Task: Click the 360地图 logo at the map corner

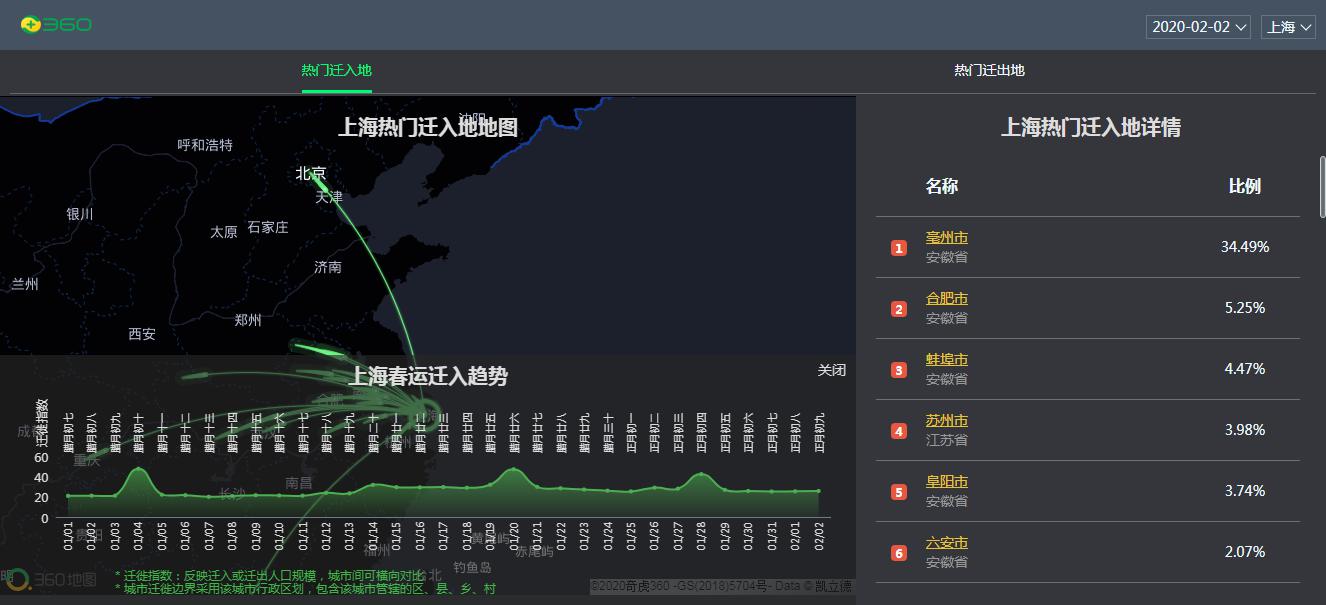Action: (50, 579)
